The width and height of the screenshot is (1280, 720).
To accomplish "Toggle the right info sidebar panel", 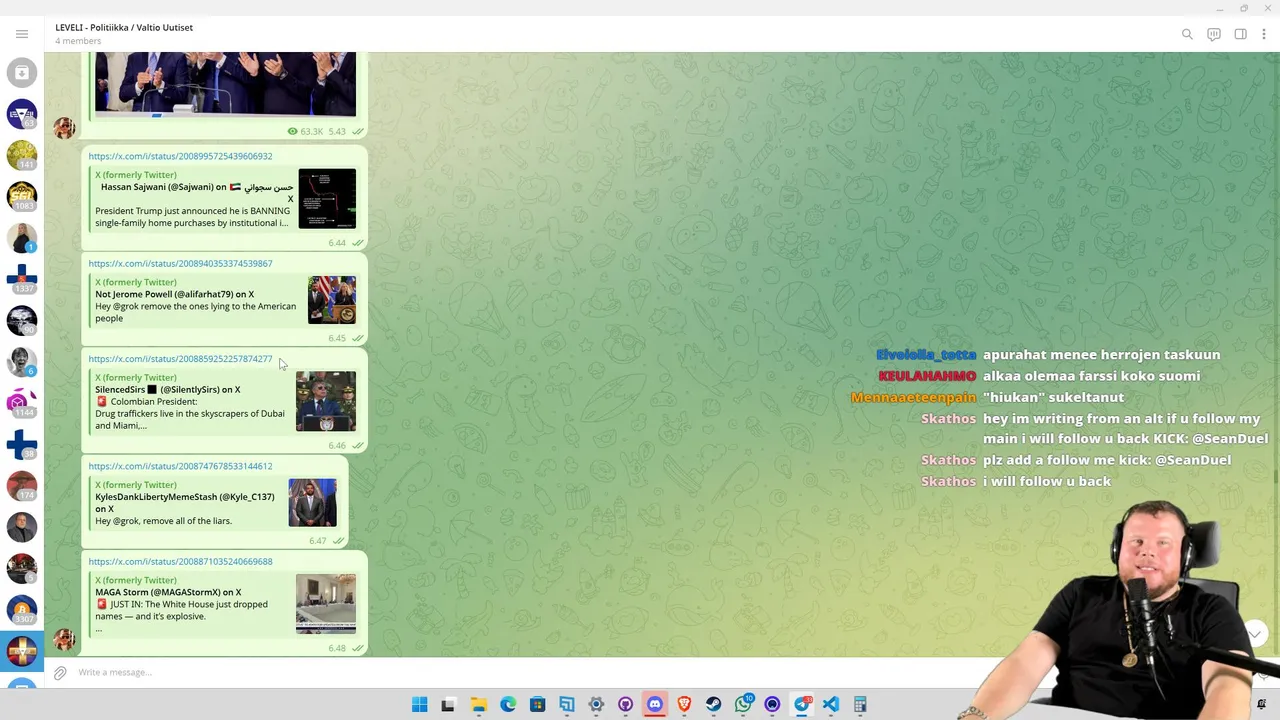I will (1240, 34).
